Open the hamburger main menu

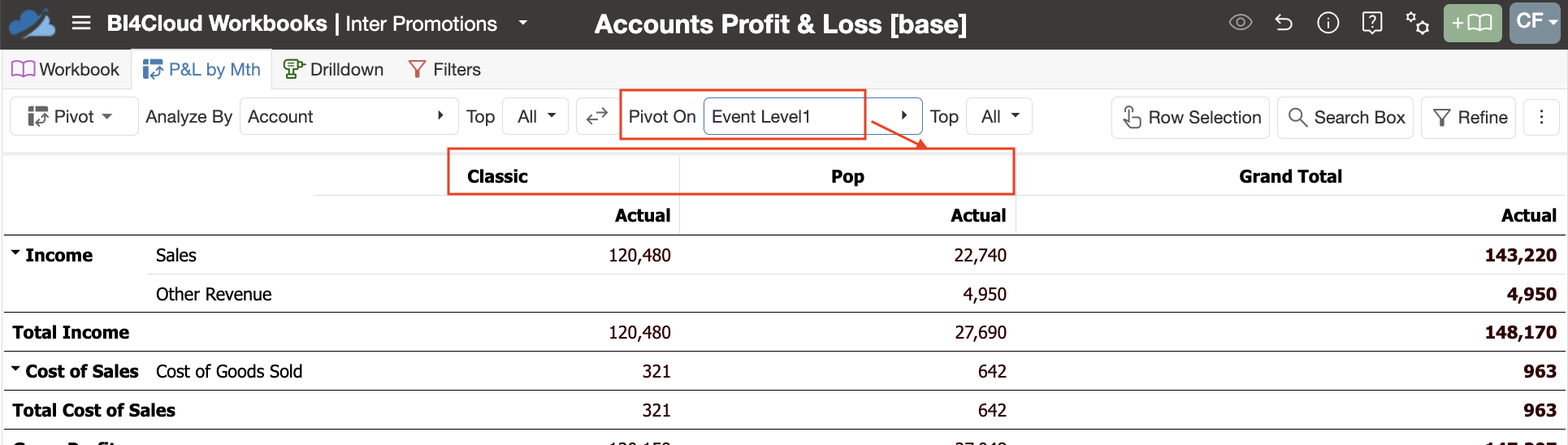pyautogui.click(x=81, y=24)
